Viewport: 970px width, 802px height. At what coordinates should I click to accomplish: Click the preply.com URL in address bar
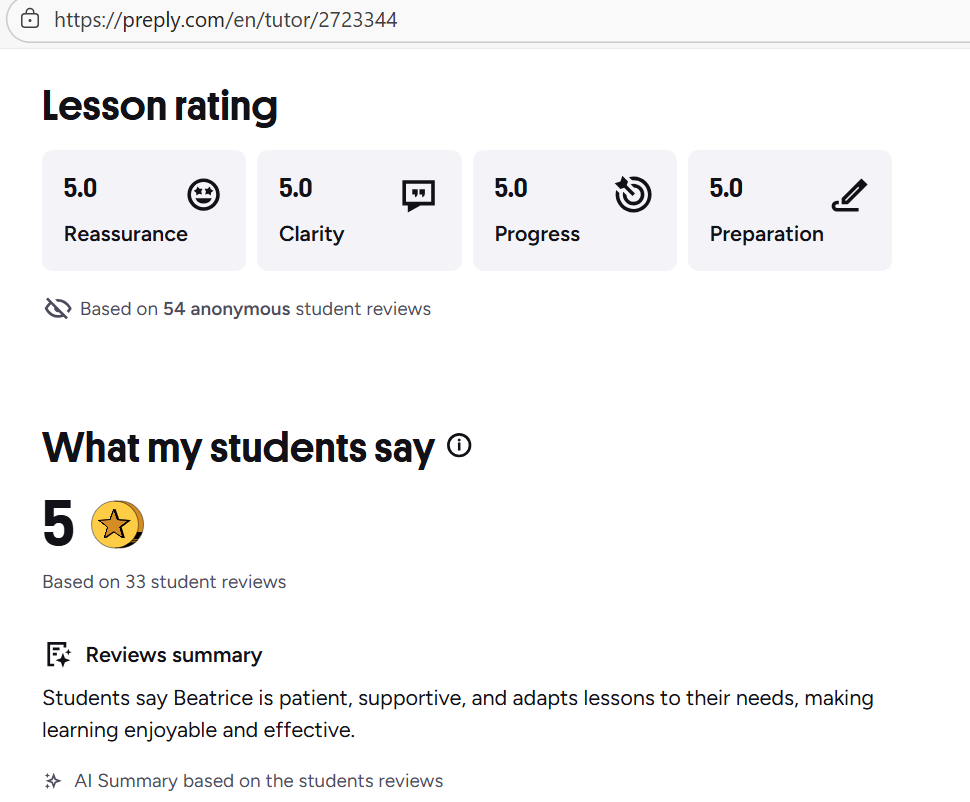(x=225, y=19)
